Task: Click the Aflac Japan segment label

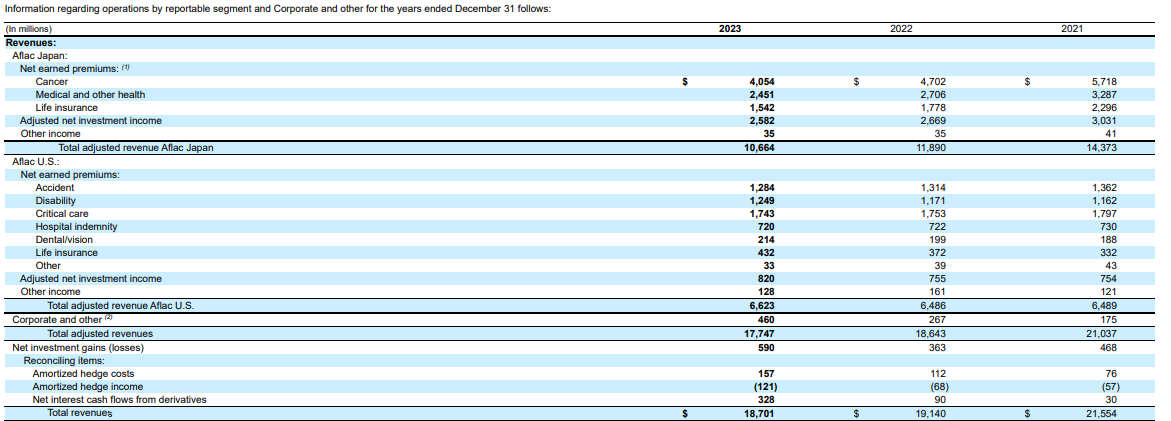Action: click(x=39, y=56)
